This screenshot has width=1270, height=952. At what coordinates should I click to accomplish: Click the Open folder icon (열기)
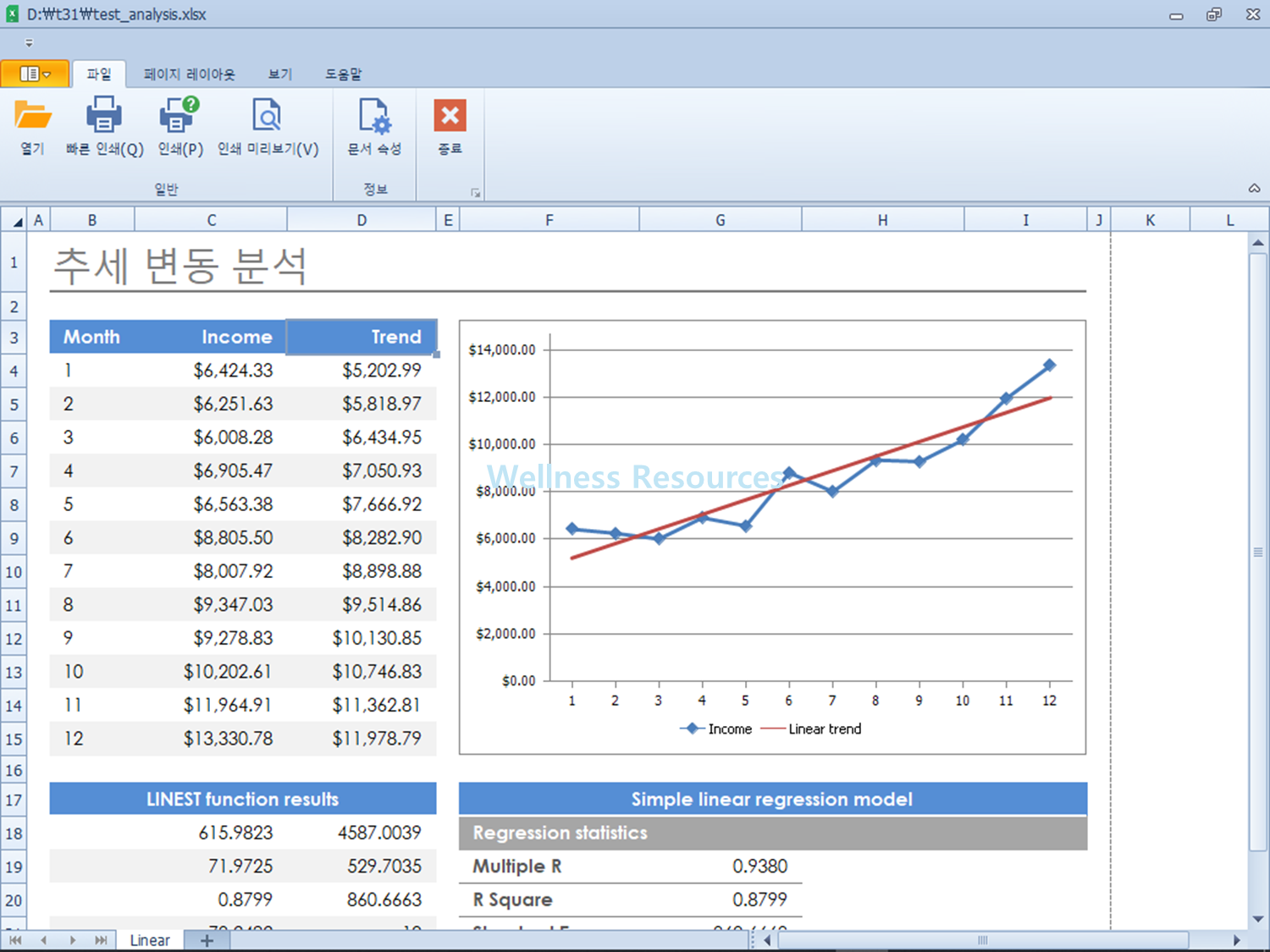point(32,127)
